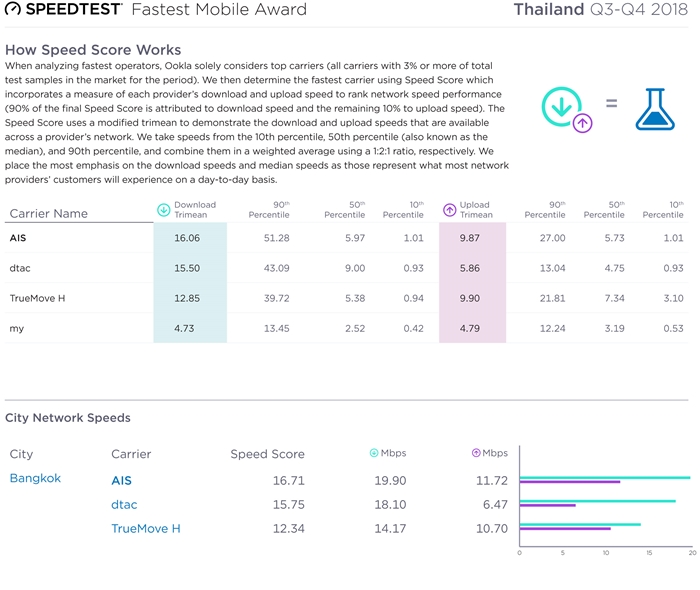Select the Speed Score column header

click(267, 454)
